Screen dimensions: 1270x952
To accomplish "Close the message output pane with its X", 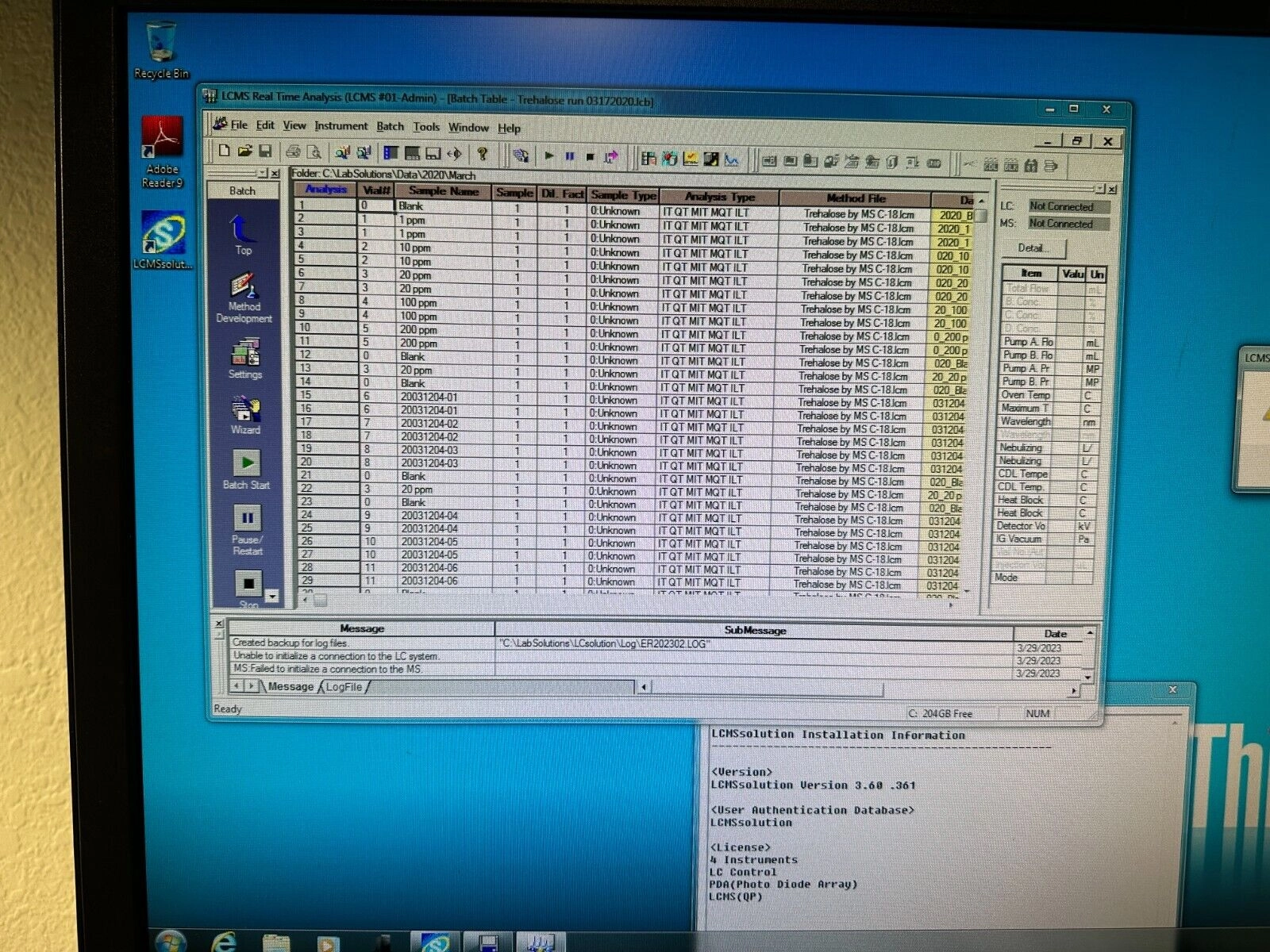I will pos(220,624).
